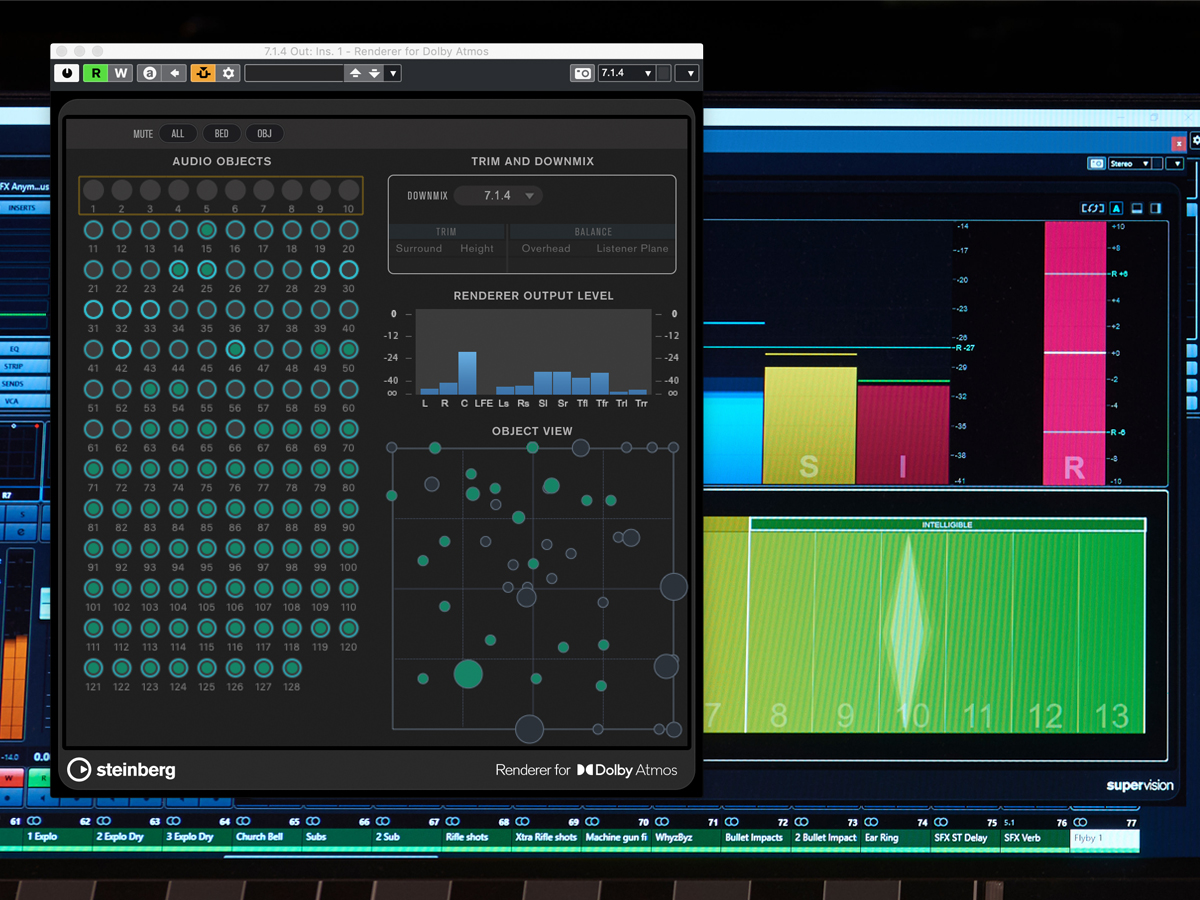This screenshot has width=1200, height=900.
Task: Select the largest green object in Object View
Action: (468, 674)
